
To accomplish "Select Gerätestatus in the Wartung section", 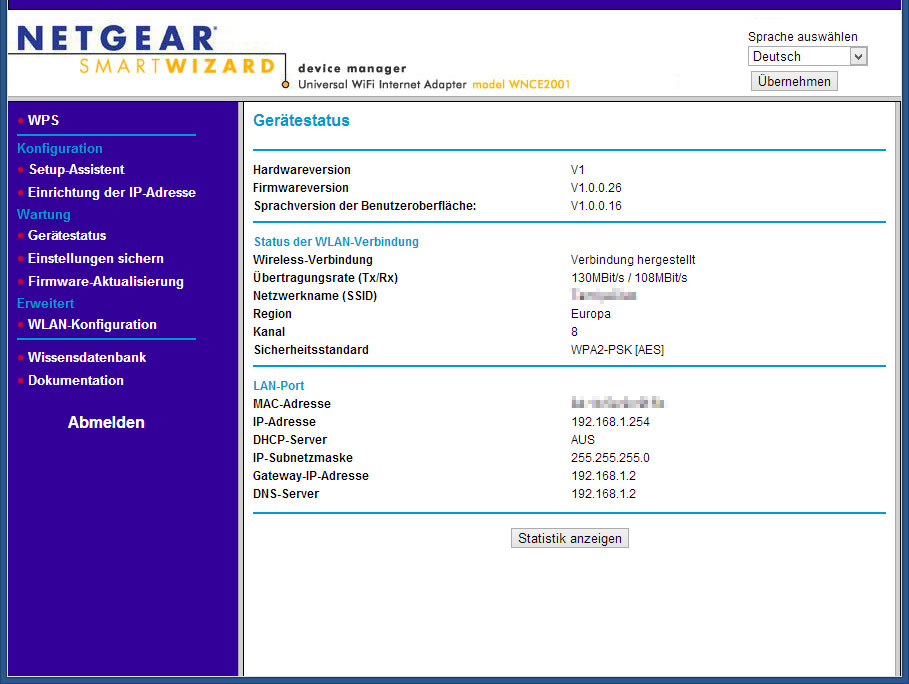I will tap(67, 235).
